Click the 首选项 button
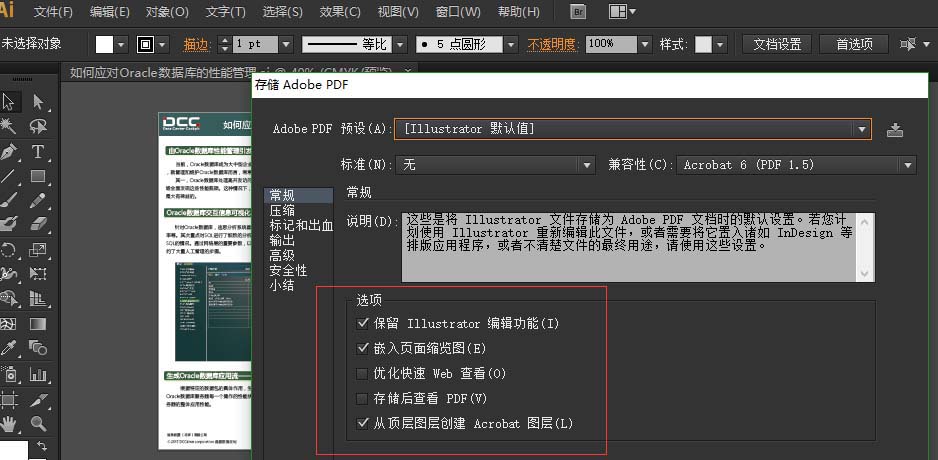The height and width of the screenshot is (460, 938). point(854,44)
